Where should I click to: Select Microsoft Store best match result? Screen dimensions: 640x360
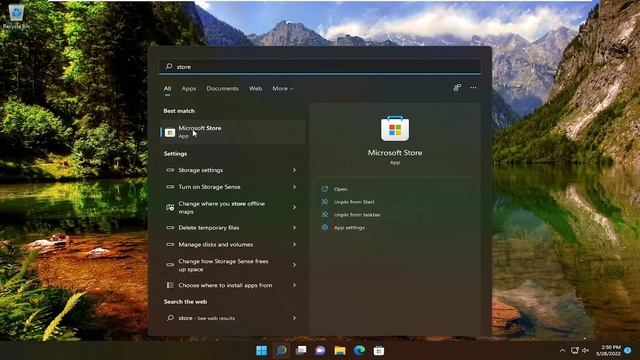point(233,132)
